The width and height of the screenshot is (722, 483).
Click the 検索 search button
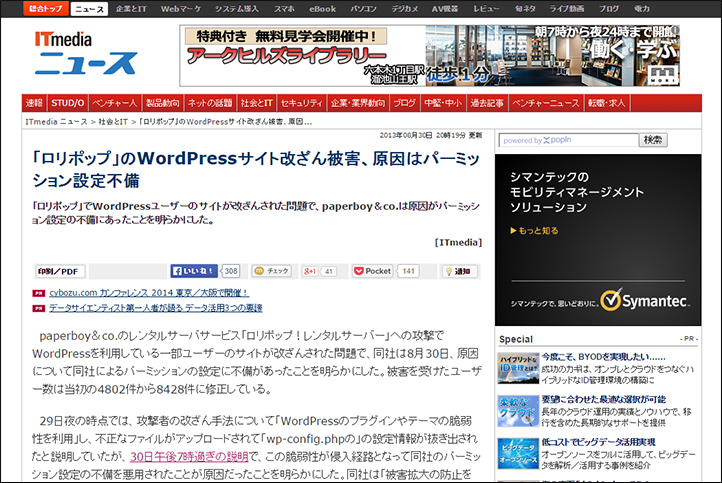tap(653, 140)
